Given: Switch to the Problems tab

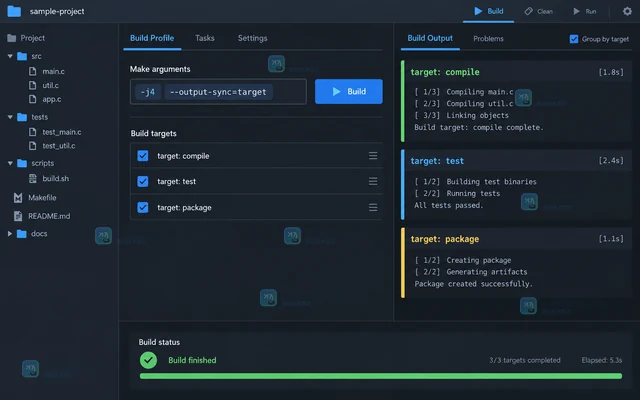Looking at the screenshot, I should 488,38.
